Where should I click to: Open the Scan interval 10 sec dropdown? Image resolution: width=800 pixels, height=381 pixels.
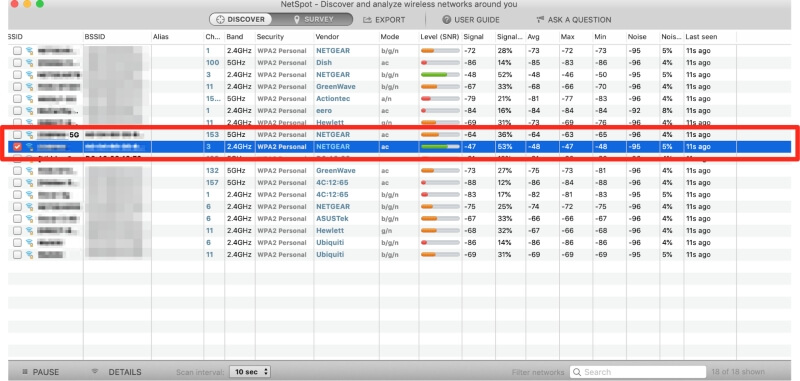click(x=250, y=372)
